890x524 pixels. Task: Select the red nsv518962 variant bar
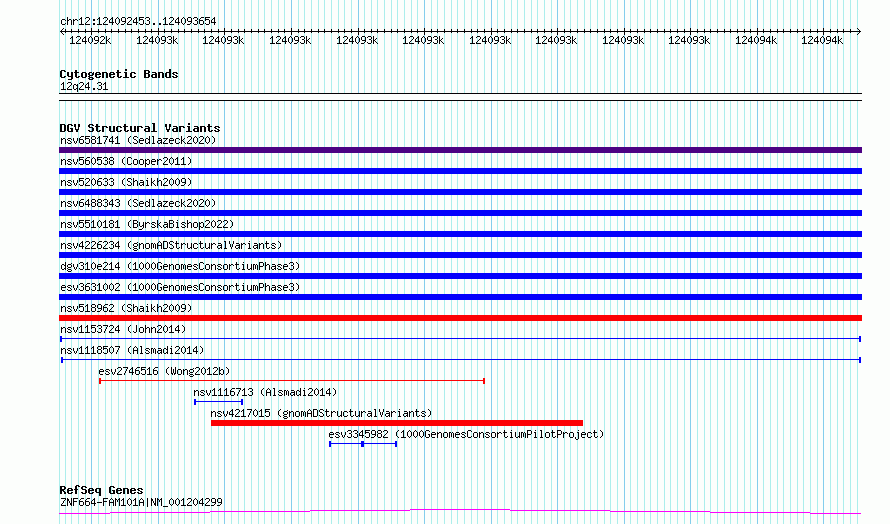click(x=460, y=318)
